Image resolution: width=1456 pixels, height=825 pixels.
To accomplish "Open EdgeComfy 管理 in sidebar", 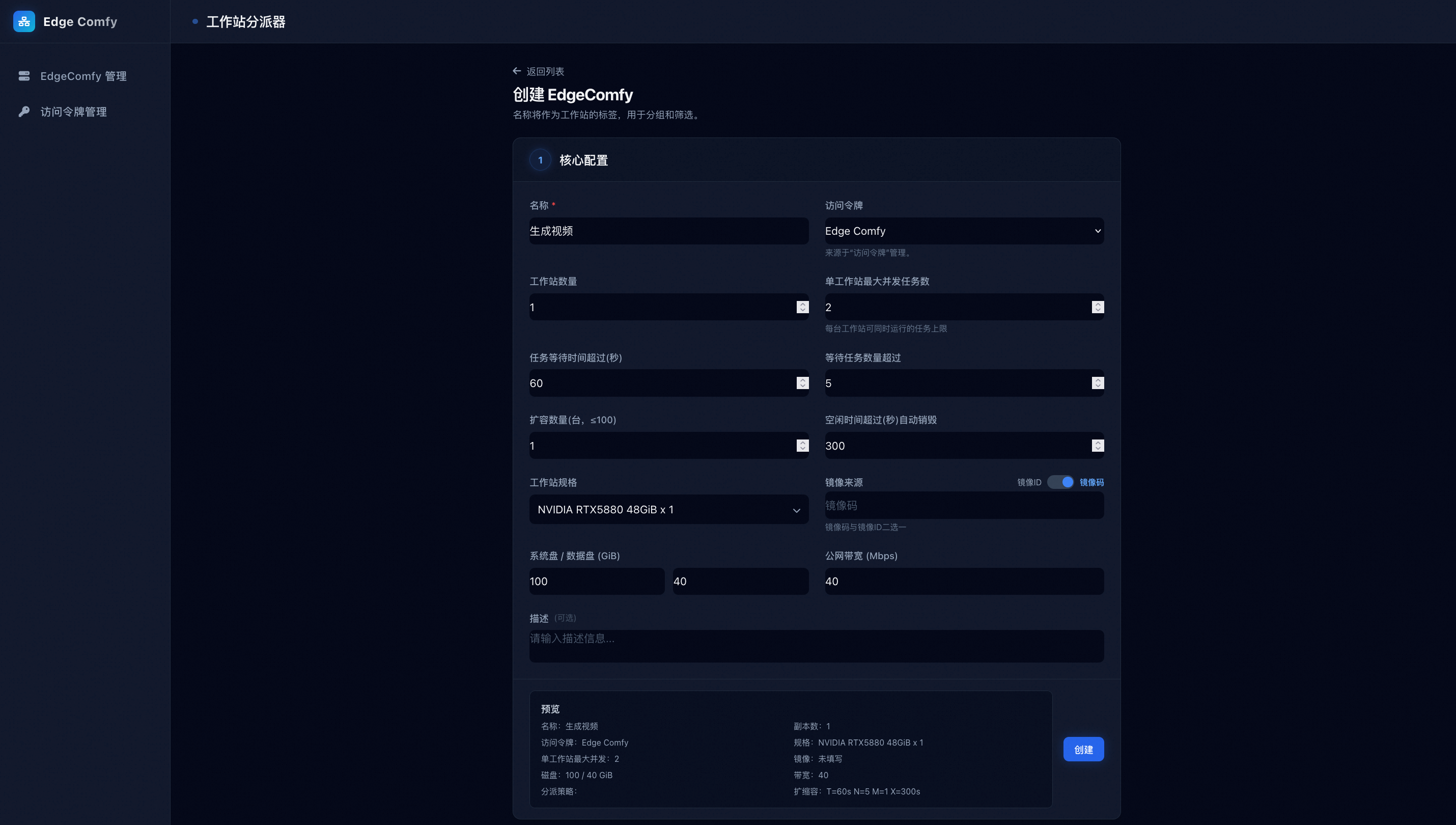I will point(83,76).
